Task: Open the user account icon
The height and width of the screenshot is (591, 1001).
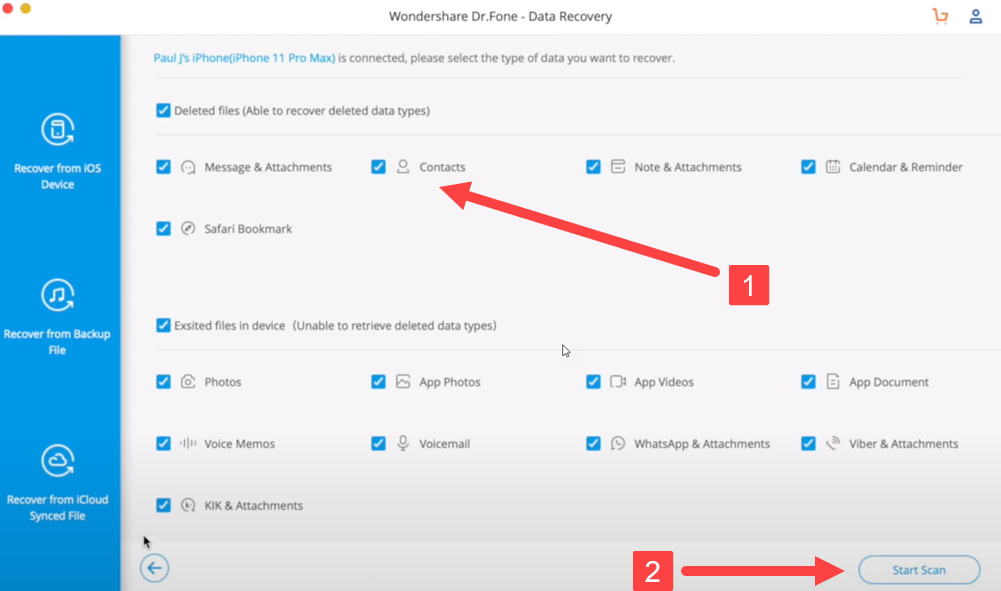Action: [x=975, y=16]
